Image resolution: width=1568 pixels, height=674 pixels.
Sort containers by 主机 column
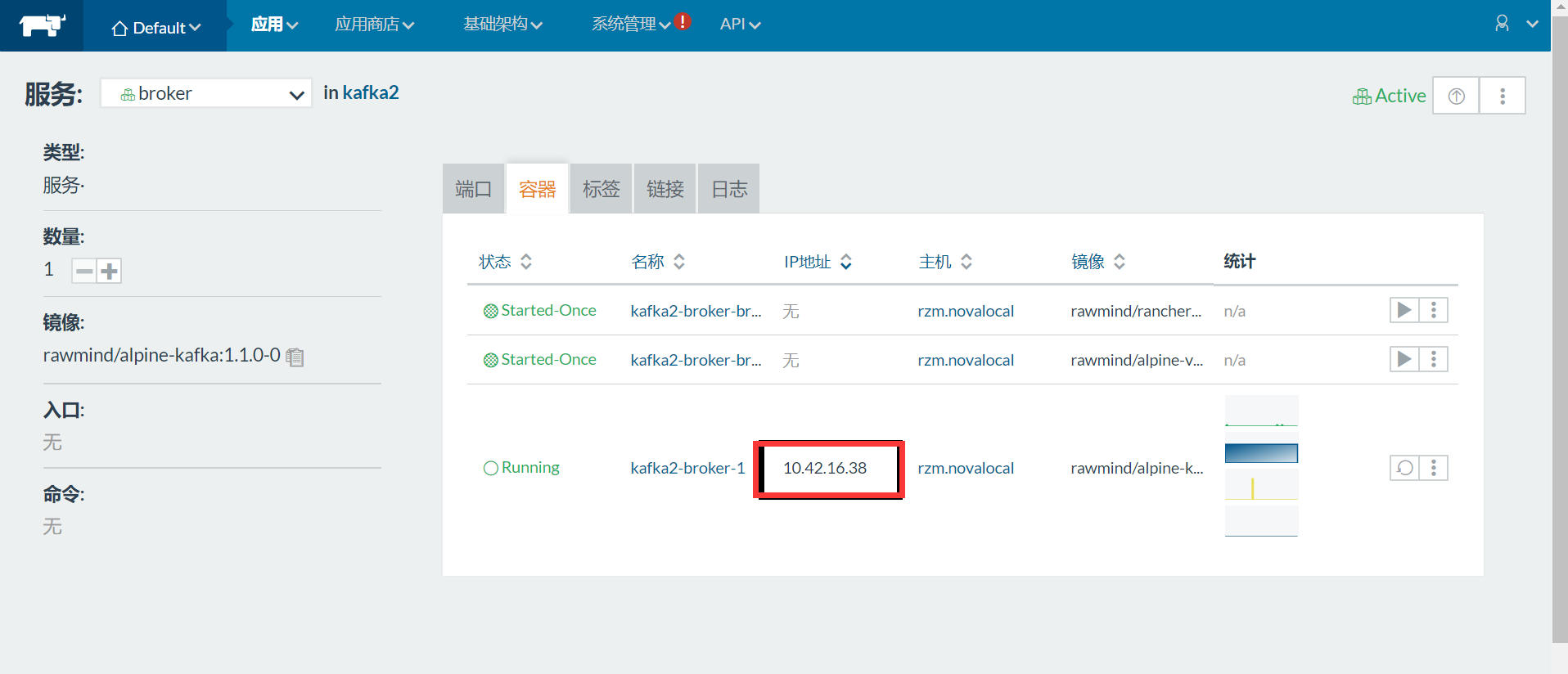click(945, 262)
